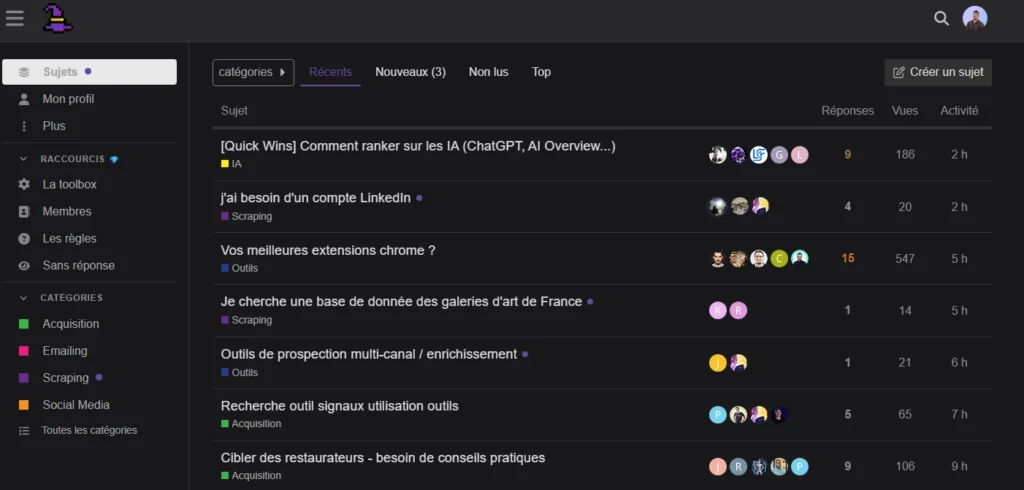
Task: Click the 7 h activity for signaux topic
Action: 959,414
